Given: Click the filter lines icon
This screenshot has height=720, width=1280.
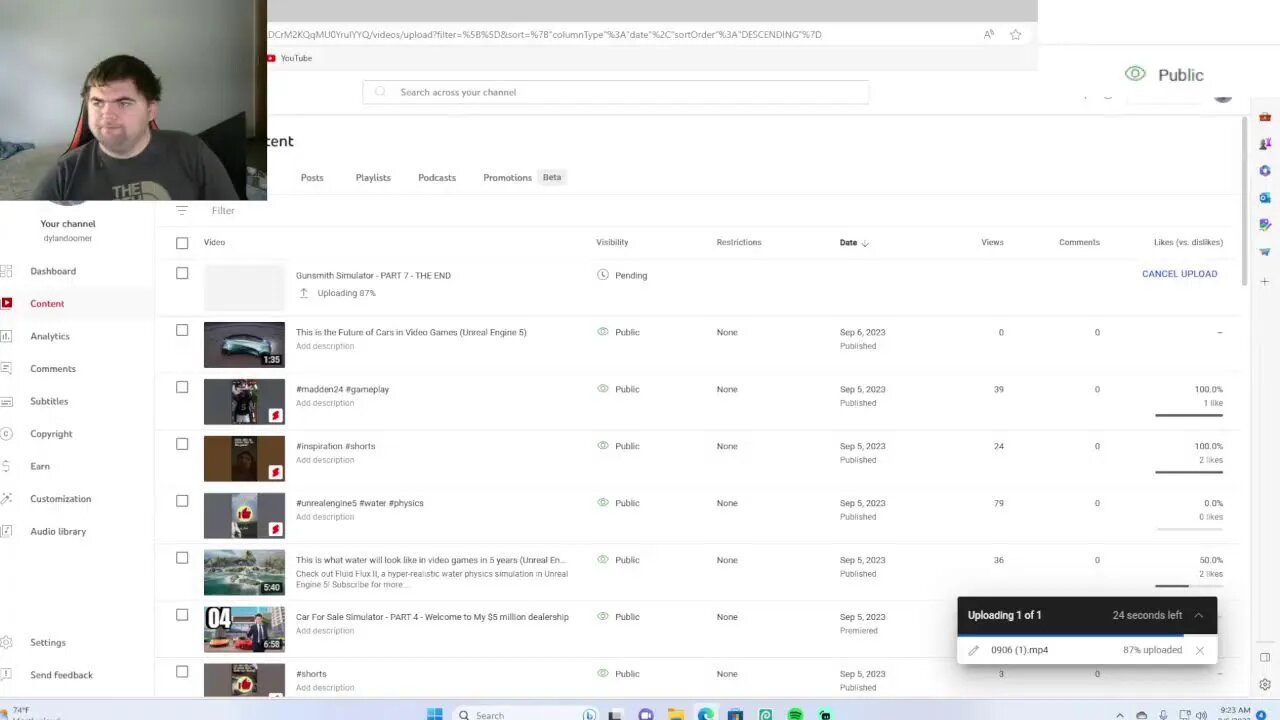Looking at the screenshot, I should [182, 210].
